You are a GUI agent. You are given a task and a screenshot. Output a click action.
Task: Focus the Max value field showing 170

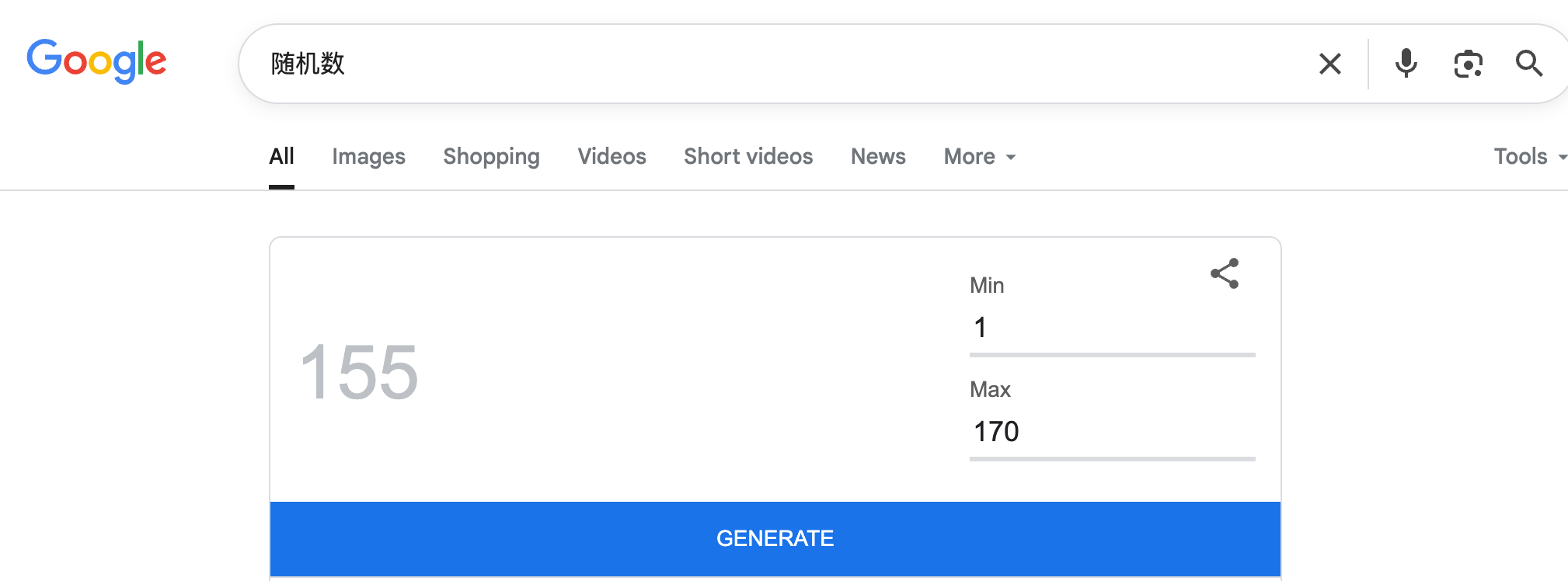coord(1112,432)
